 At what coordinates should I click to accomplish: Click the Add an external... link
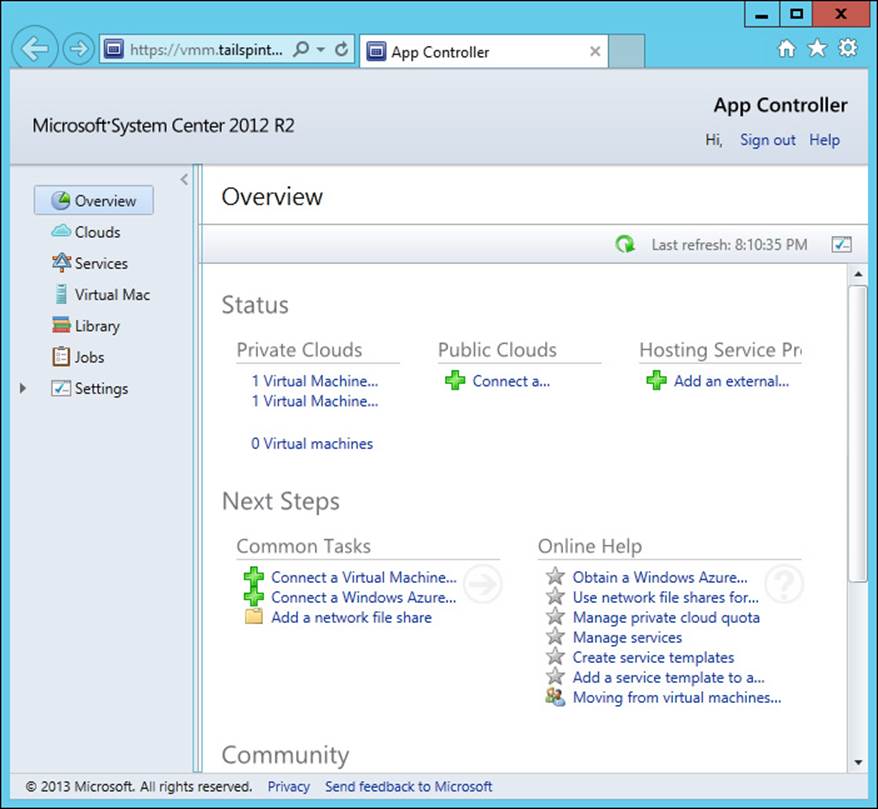pyautogui.click(x=731, y=381)
